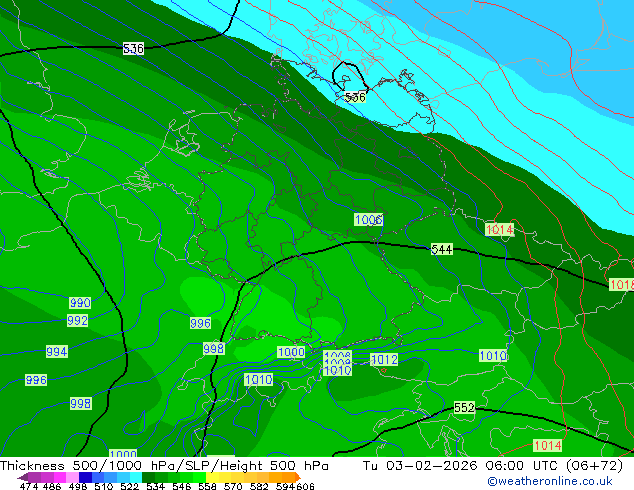Select the map title 'Thickness 500/1000 hPa/SLP/Height 500 hPa'
Viewport: 634px width, 490px height.
[x=164, y=466]
